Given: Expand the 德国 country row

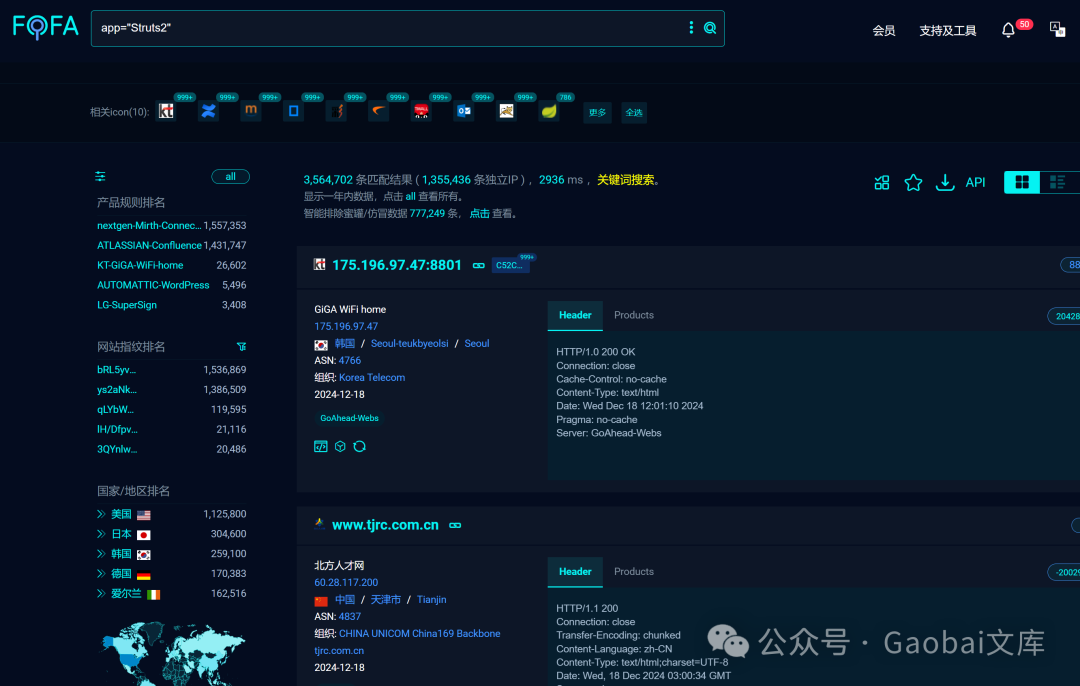Looking at the screenshot, I should pyautogui.click(x=101, y=574).
